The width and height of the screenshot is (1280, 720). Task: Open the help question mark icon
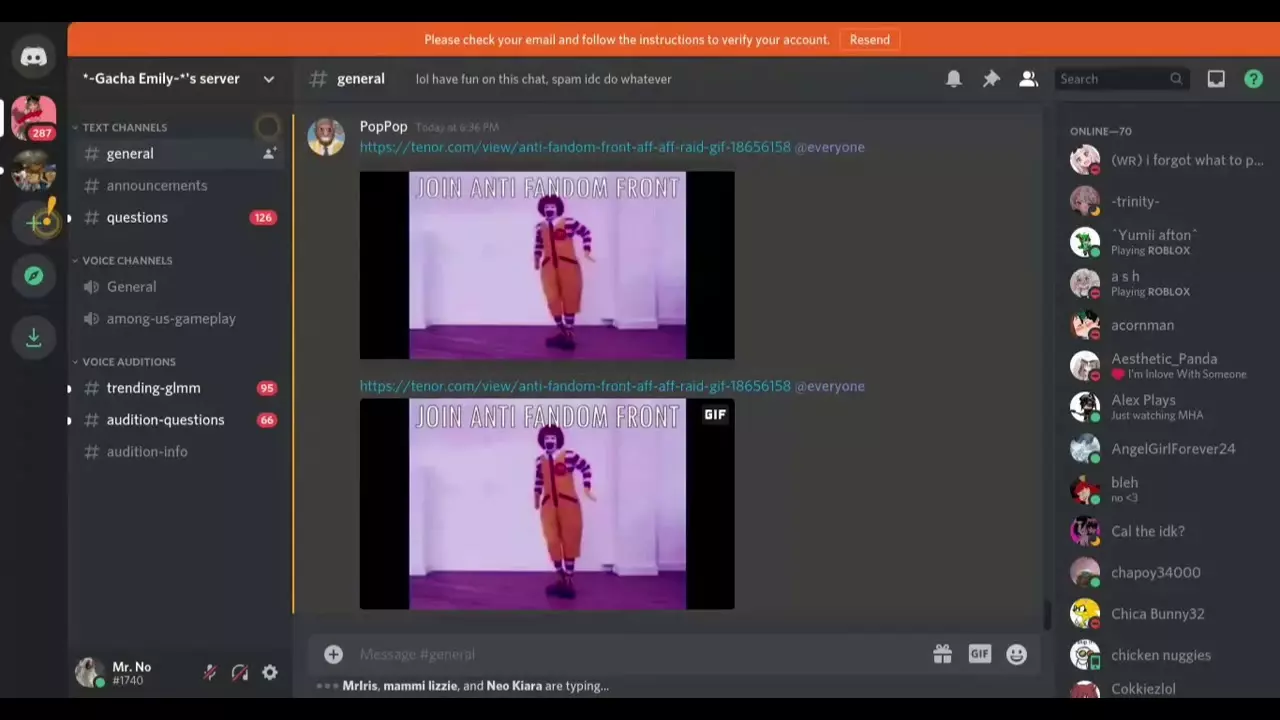point(1253,79)
